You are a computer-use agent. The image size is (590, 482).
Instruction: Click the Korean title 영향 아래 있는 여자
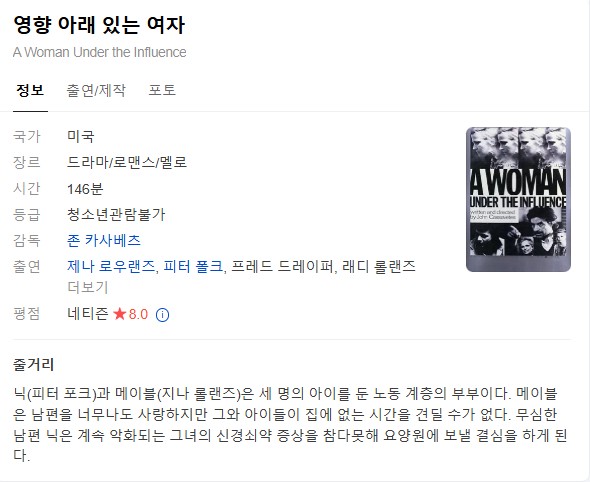tap(99, 25)
